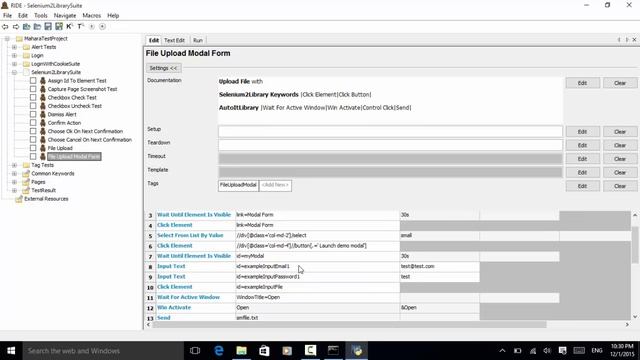Tick checkbox for Confirm Action

coord(33,123)
